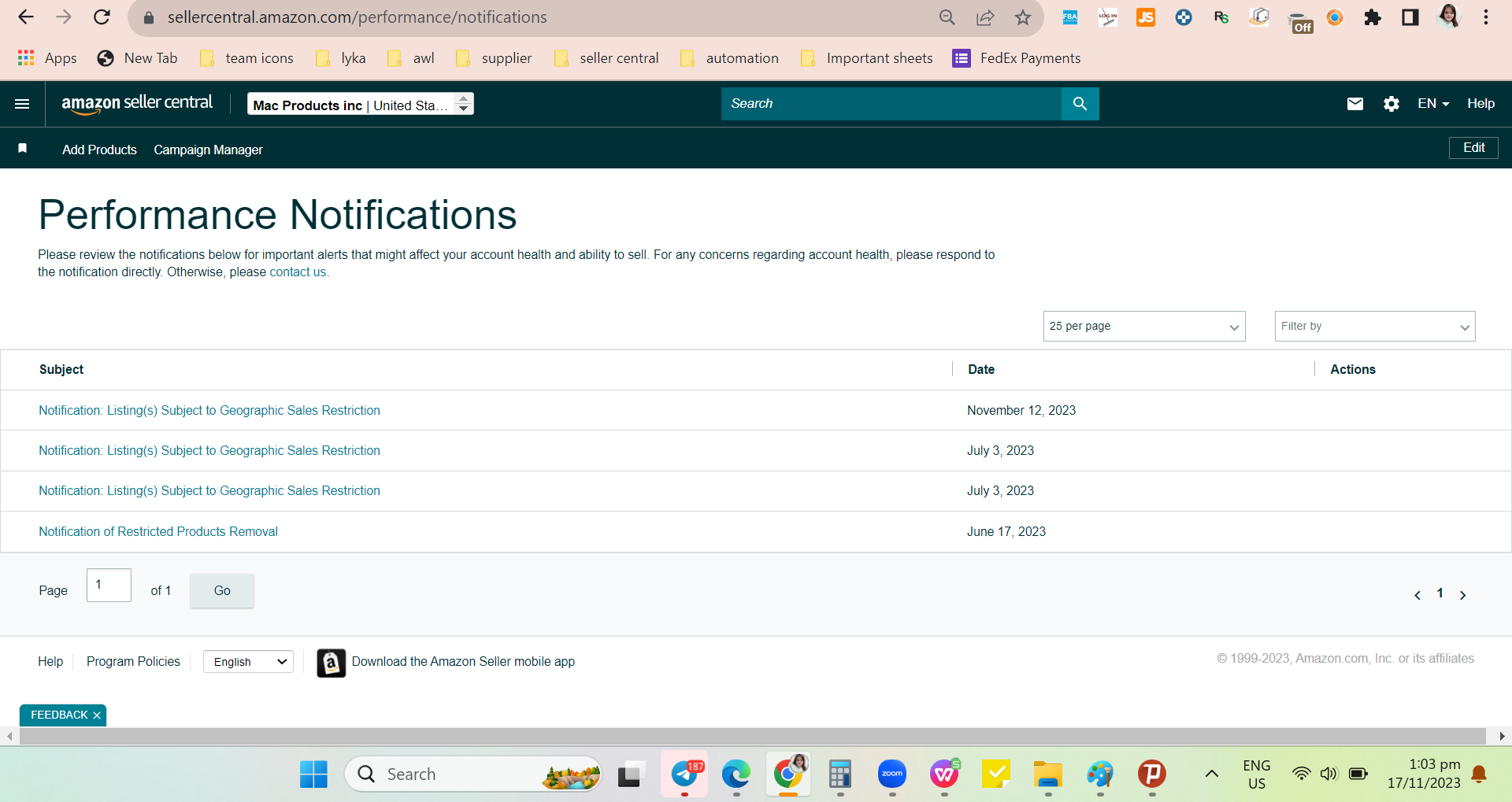Open the Important sheets bookmark folder
Image resolution: width=1512 pixels, height=802 pixels.
point(866,58)
